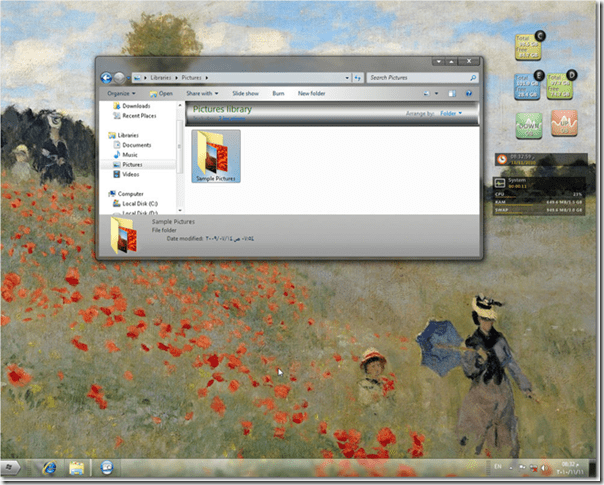Select Local Disk (C:) in the sidebar
The width and height of the screenshot is (604, 485).
coord(140,203)
